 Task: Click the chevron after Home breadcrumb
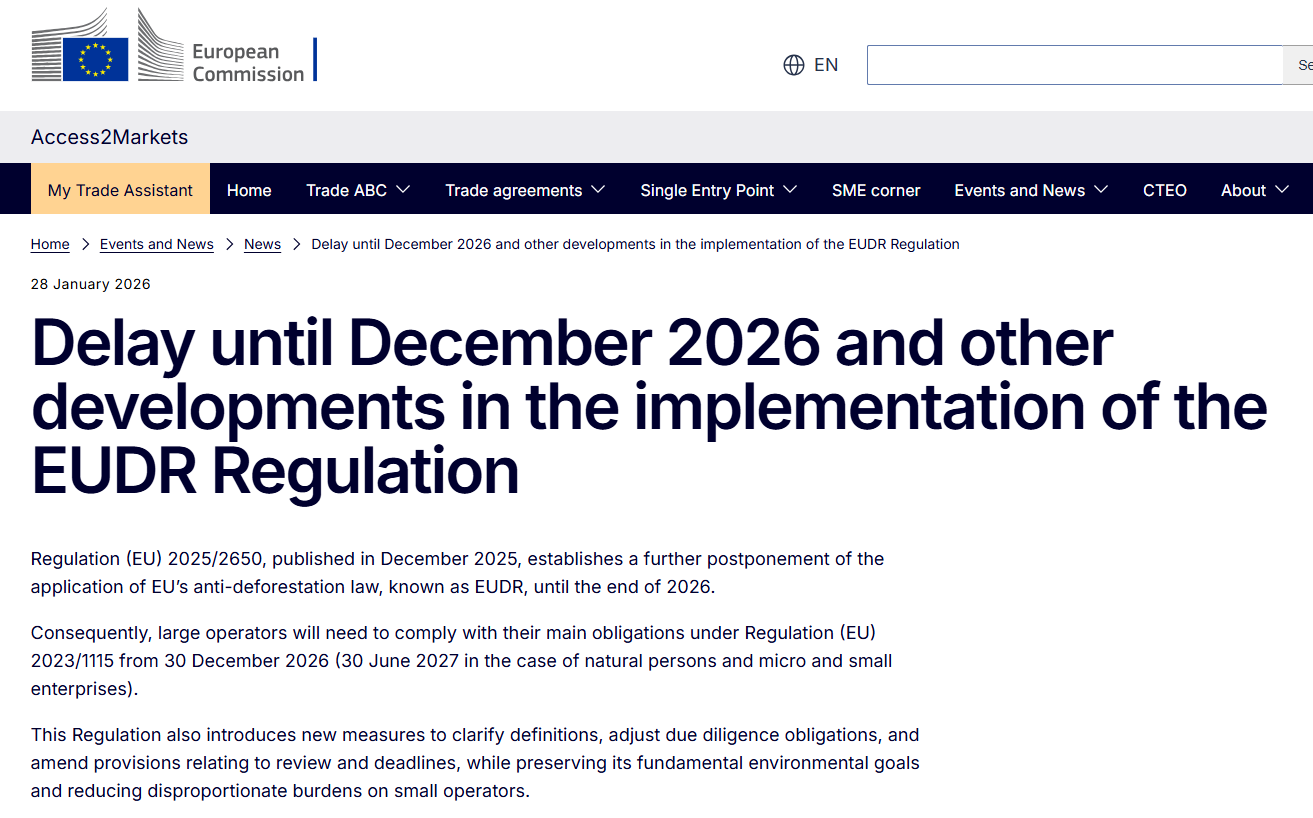85,244
